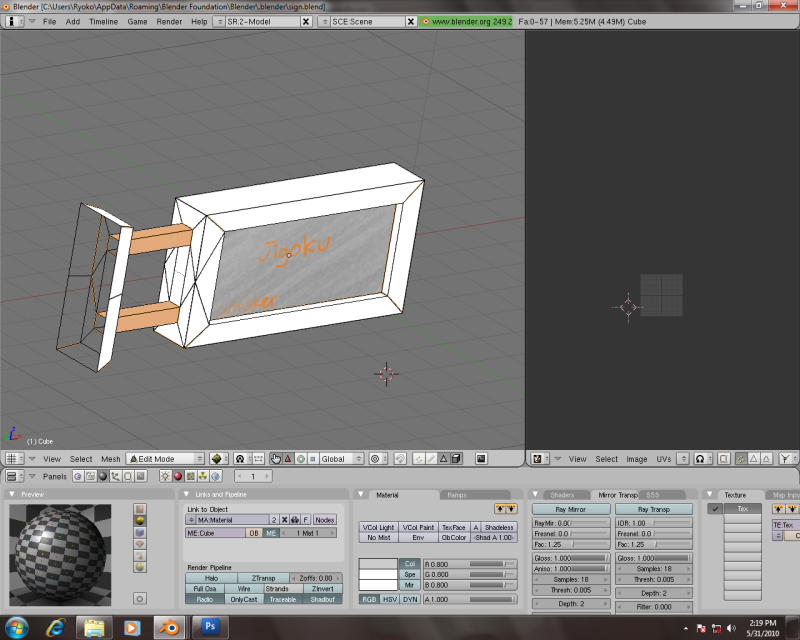Toggle the 3D transform manipulator hand icon

[x=276, y=459]
